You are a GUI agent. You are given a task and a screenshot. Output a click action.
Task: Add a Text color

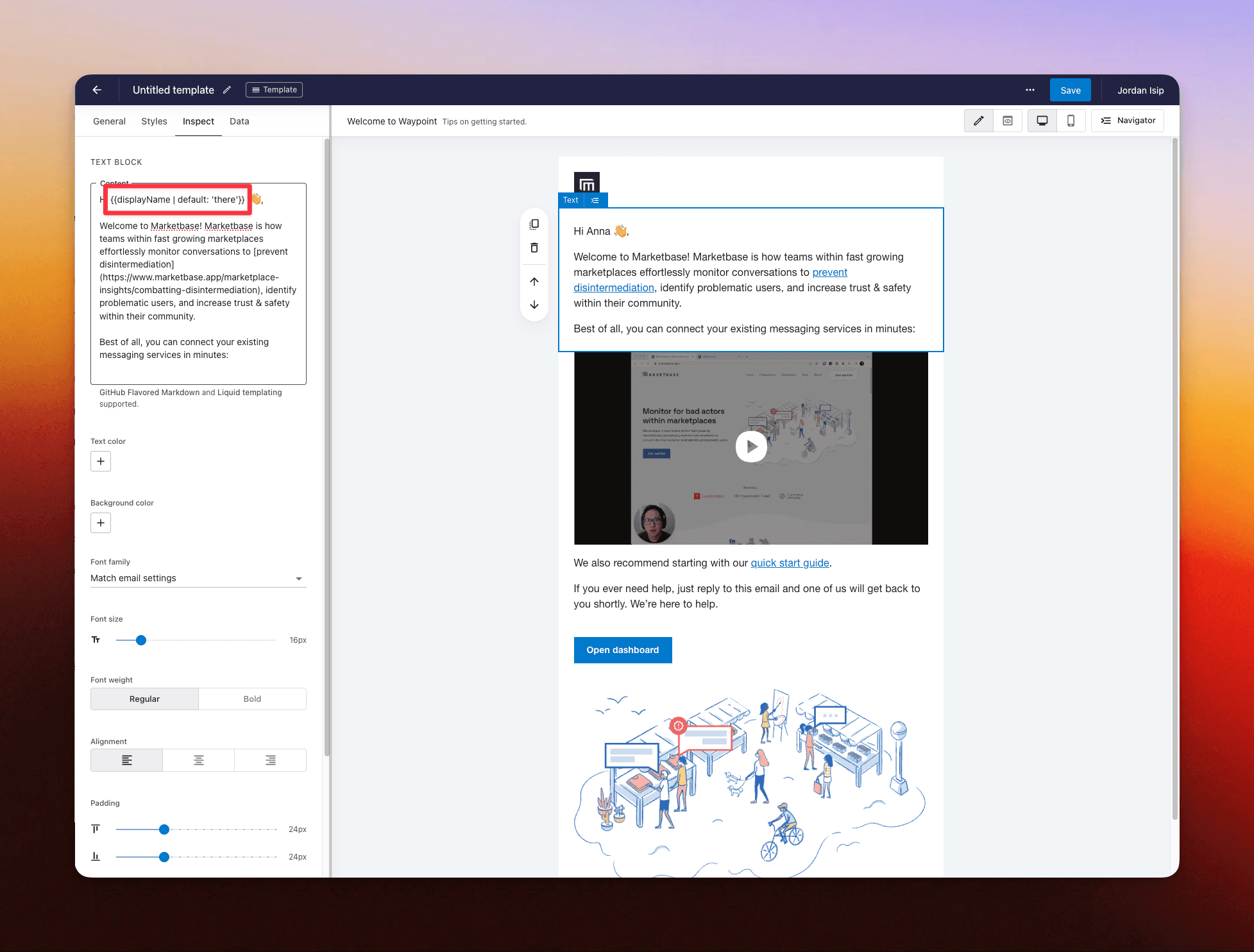[101, 461]
